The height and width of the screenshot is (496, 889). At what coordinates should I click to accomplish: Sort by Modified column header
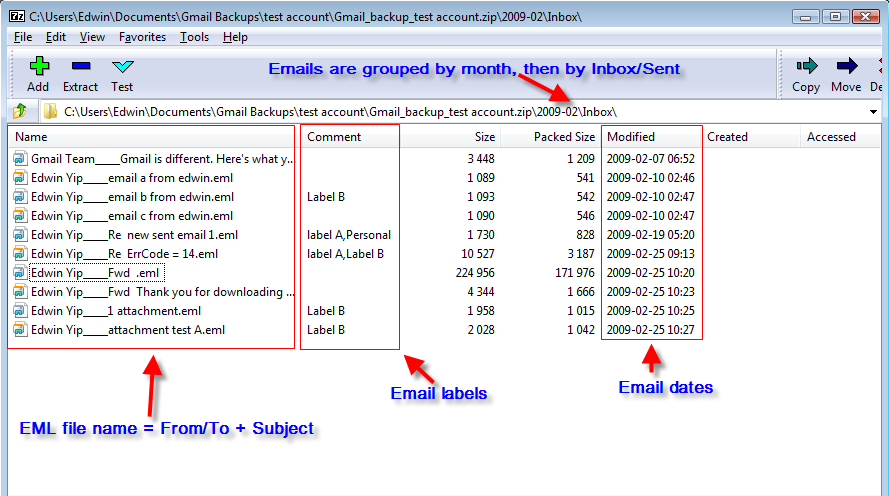pyautogui.click(x=631, y=137)
